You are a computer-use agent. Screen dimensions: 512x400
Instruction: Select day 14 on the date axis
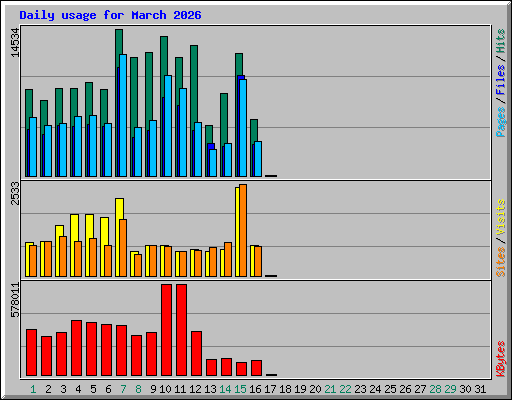point(225,389)
